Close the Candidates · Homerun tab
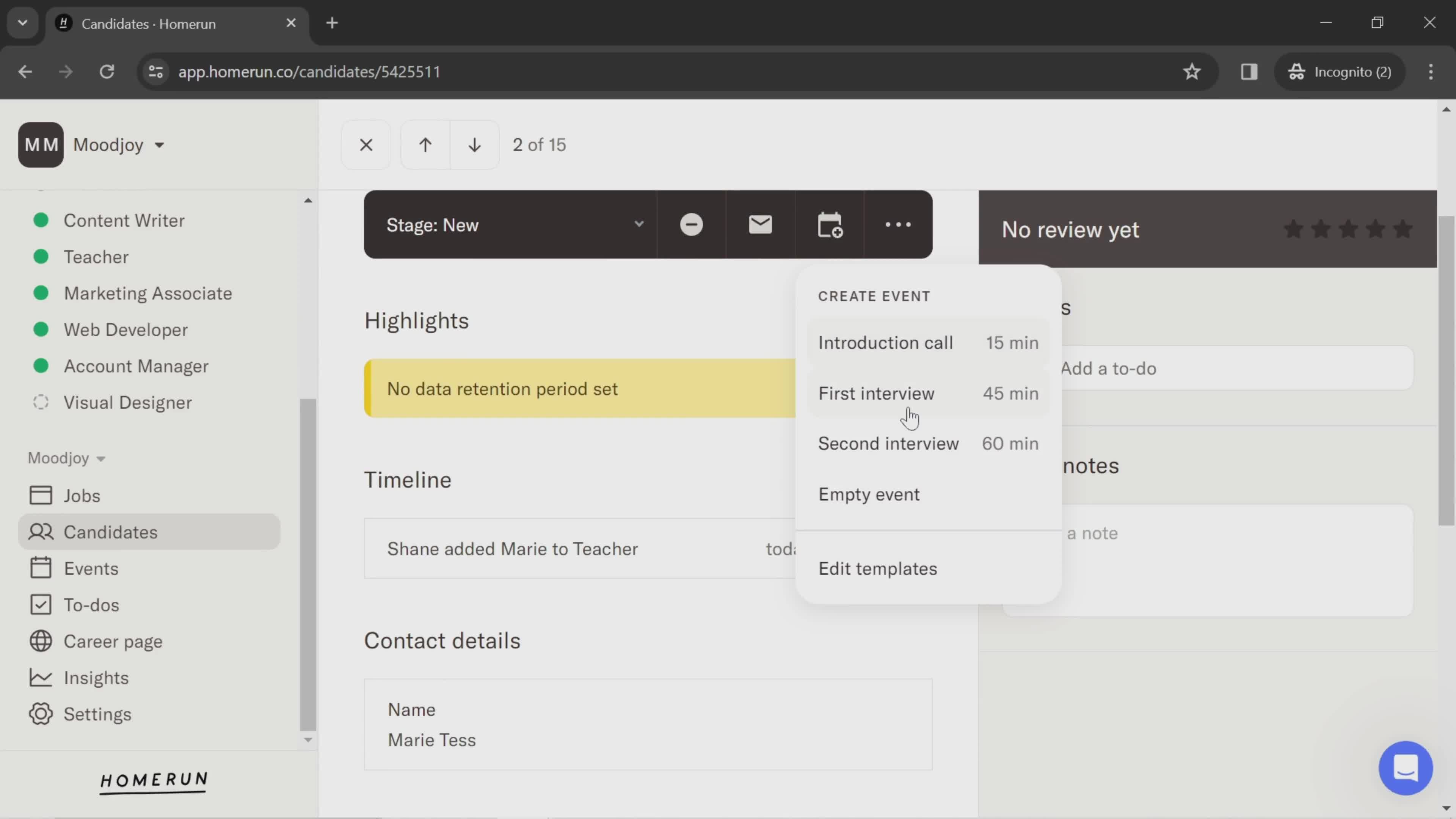 point(291,23)
